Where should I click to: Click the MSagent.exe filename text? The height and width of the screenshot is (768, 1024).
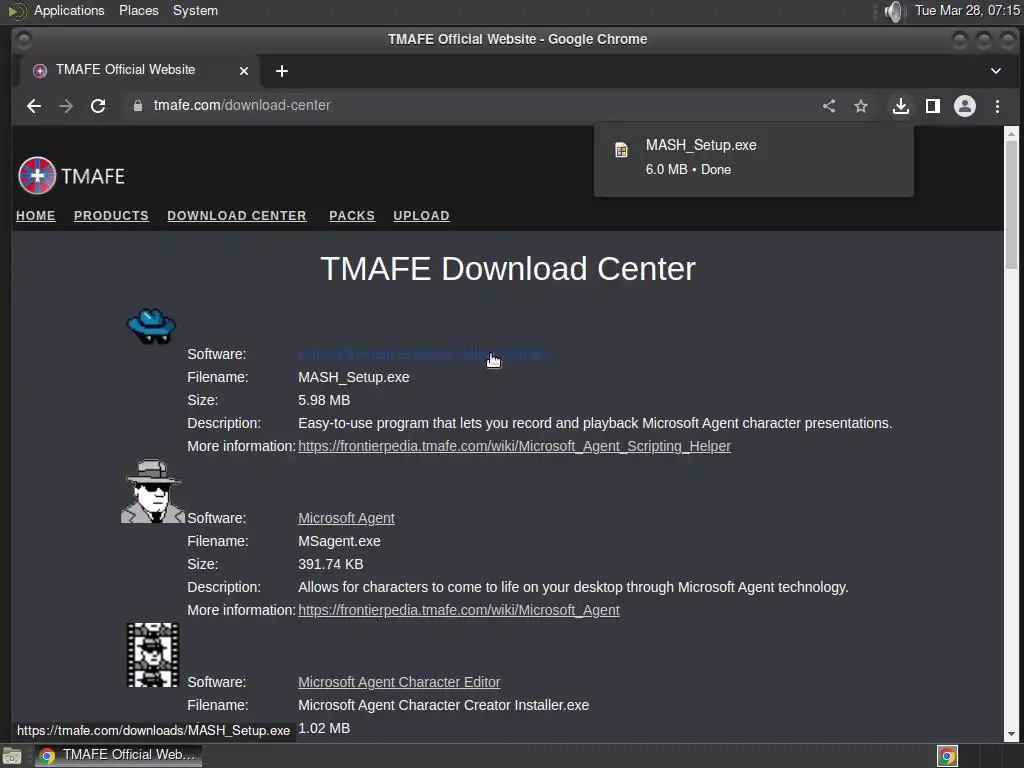339,541
